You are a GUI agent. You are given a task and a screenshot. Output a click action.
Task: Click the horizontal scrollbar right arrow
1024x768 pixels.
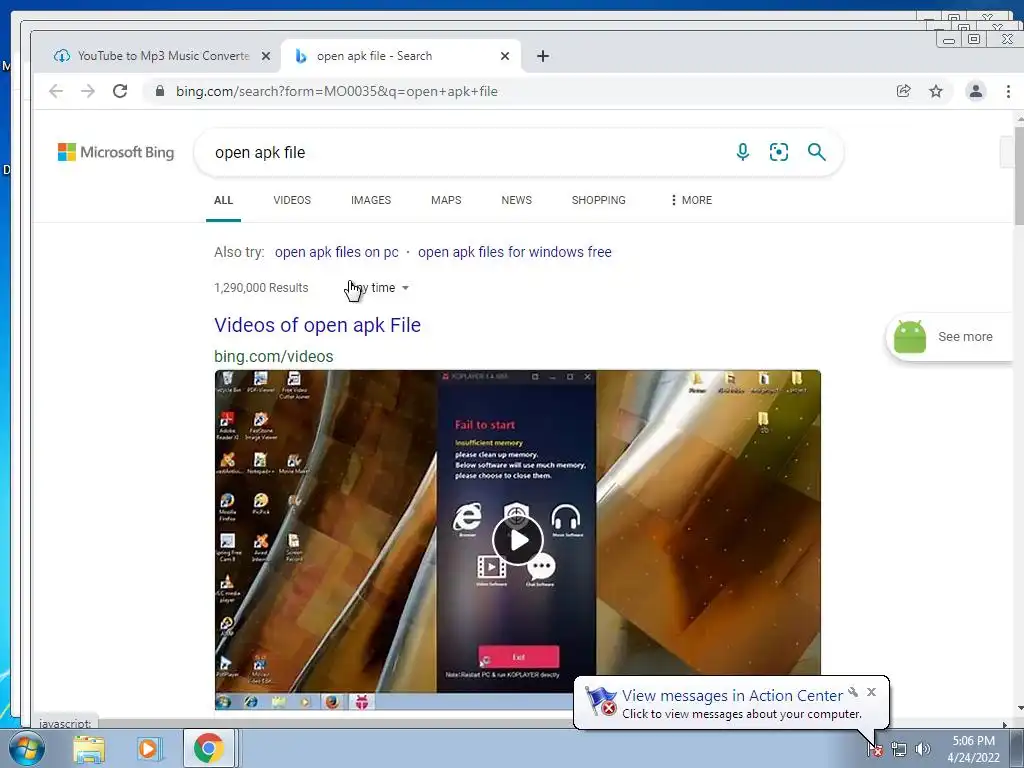pyautogui.click(x=1005, y=724)
